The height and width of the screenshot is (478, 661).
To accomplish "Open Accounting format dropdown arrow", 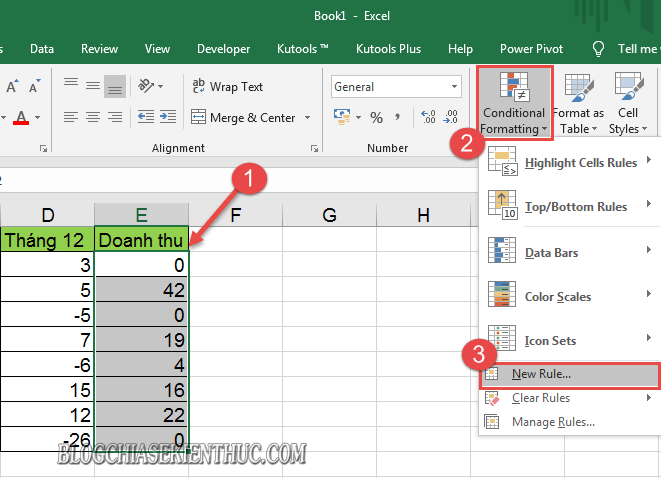I will tap(358, 117).
